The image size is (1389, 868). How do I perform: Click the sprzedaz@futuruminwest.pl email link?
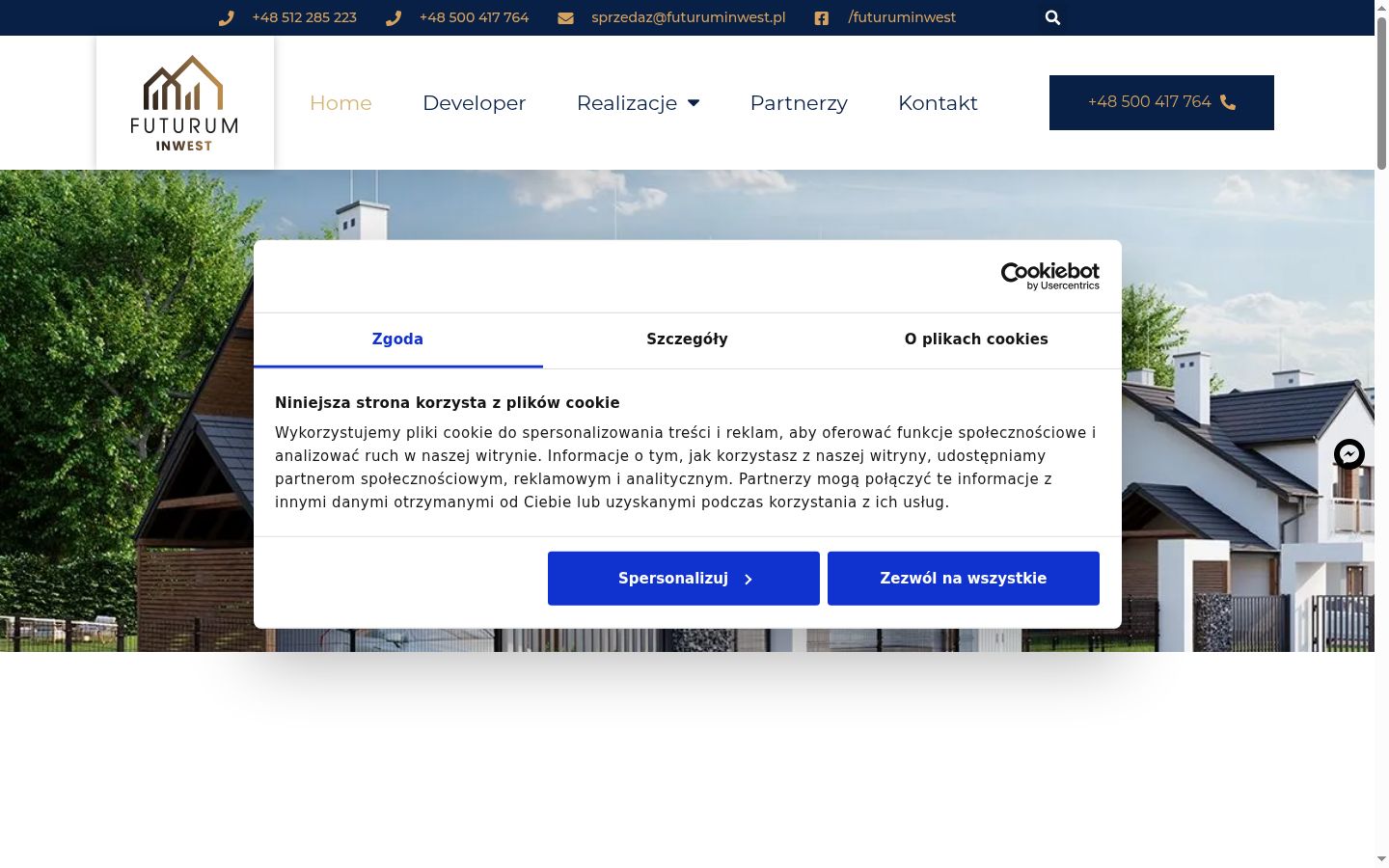(689, 17)
